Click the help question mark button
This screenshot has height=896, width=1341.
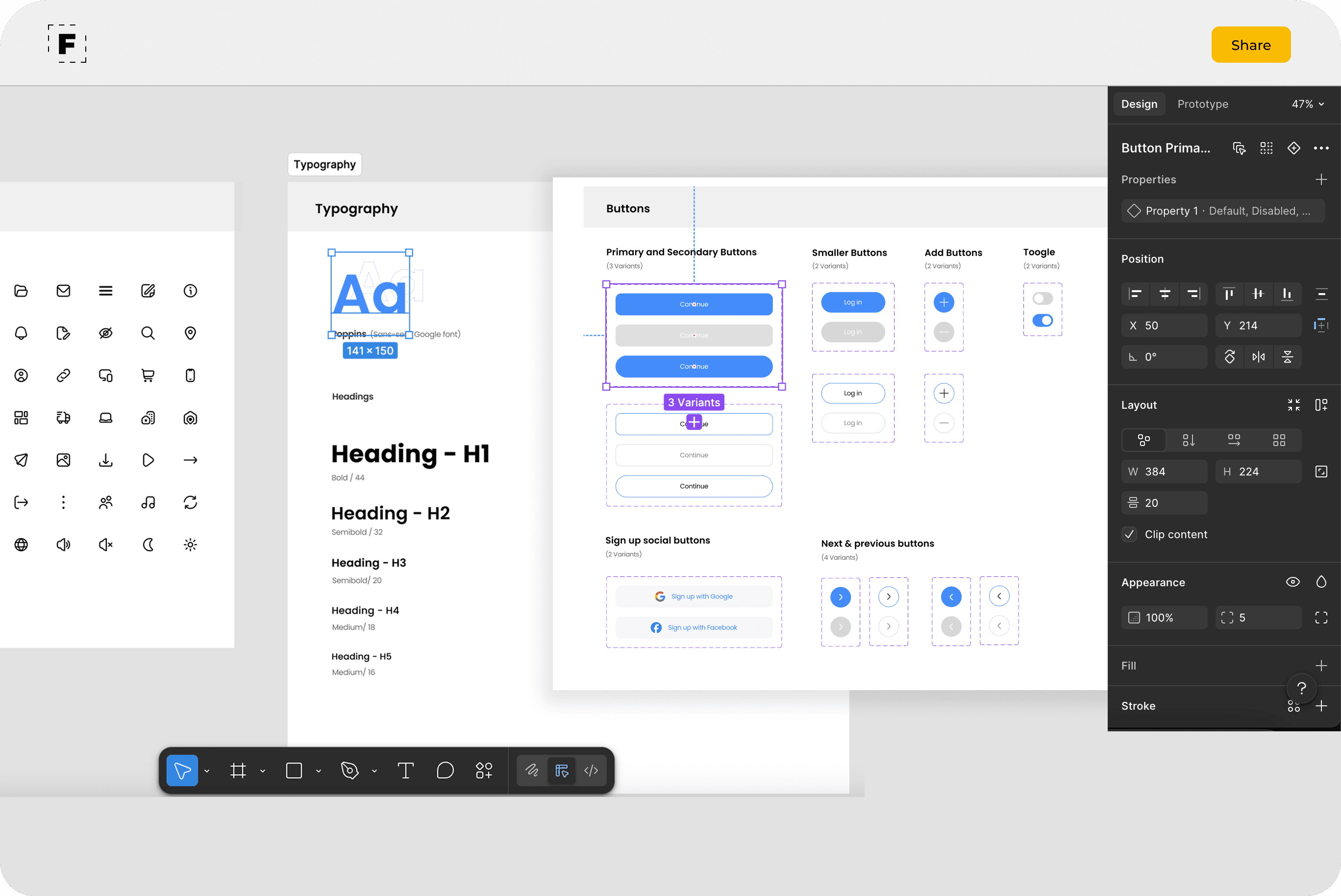tap(1301, 688)
